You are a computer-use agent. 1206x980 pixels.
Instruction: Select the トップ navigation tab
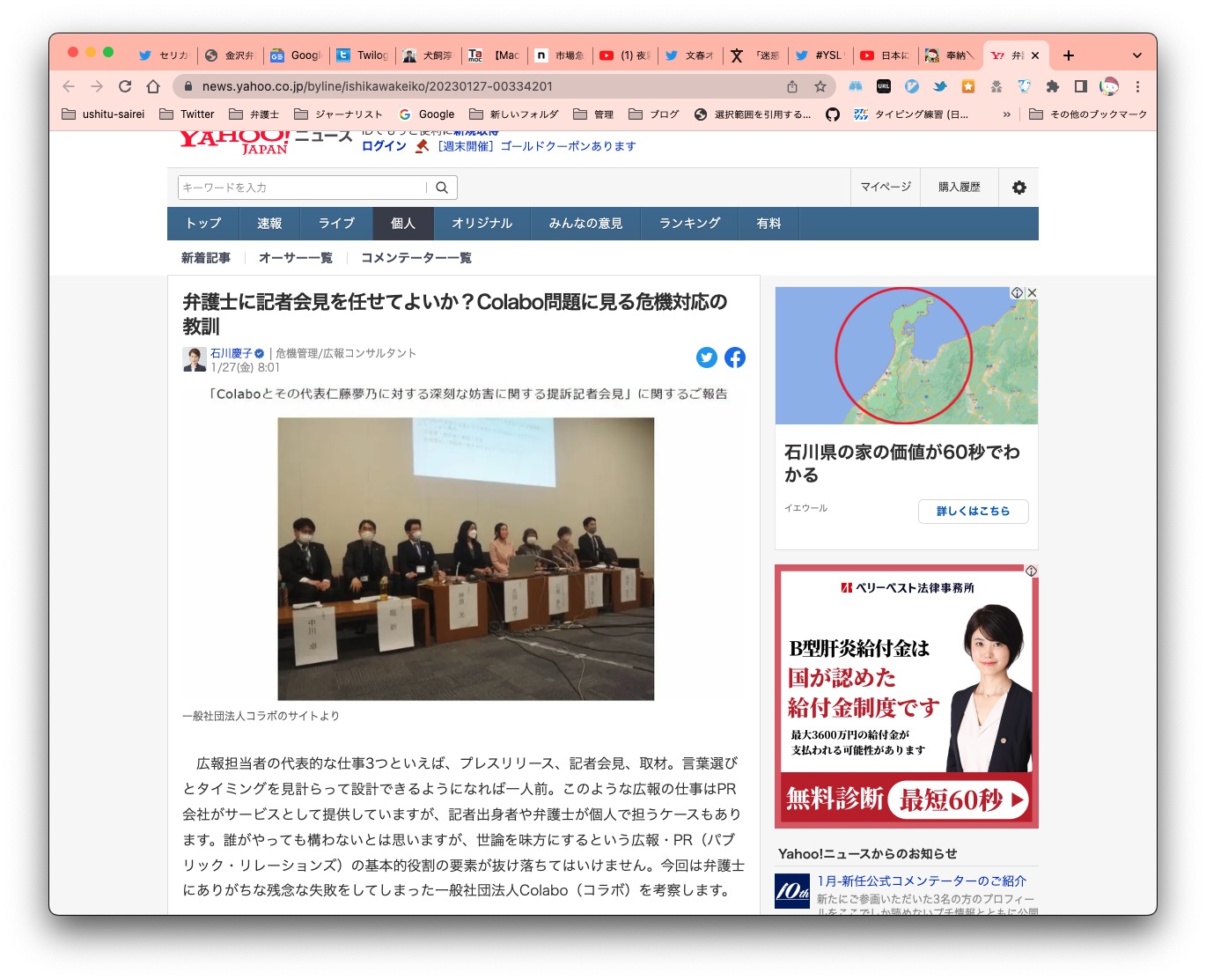coord(203,224)
